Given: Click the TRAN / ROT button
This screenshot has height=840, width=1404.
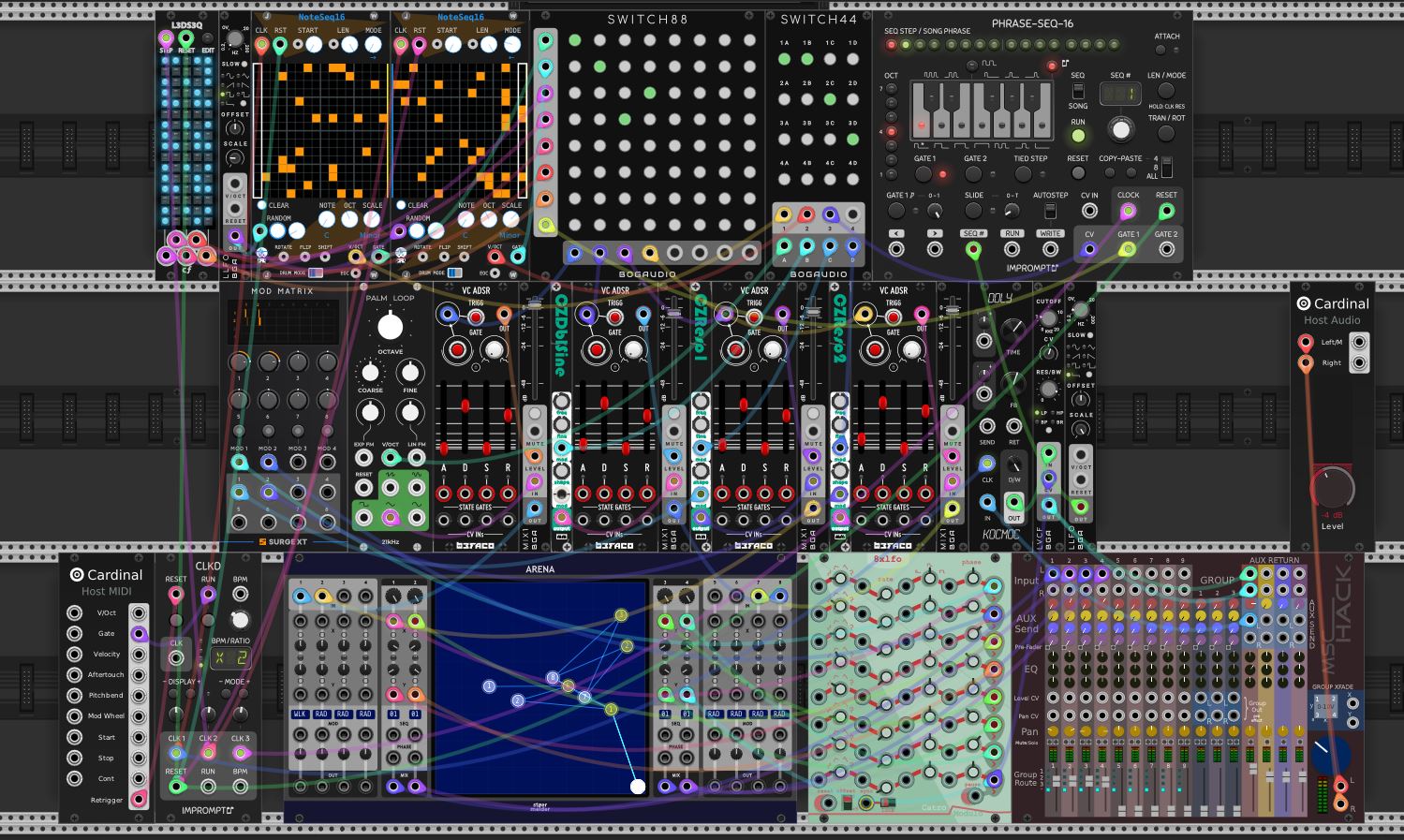Looking at the screenshot, I should pos(1166,132).
